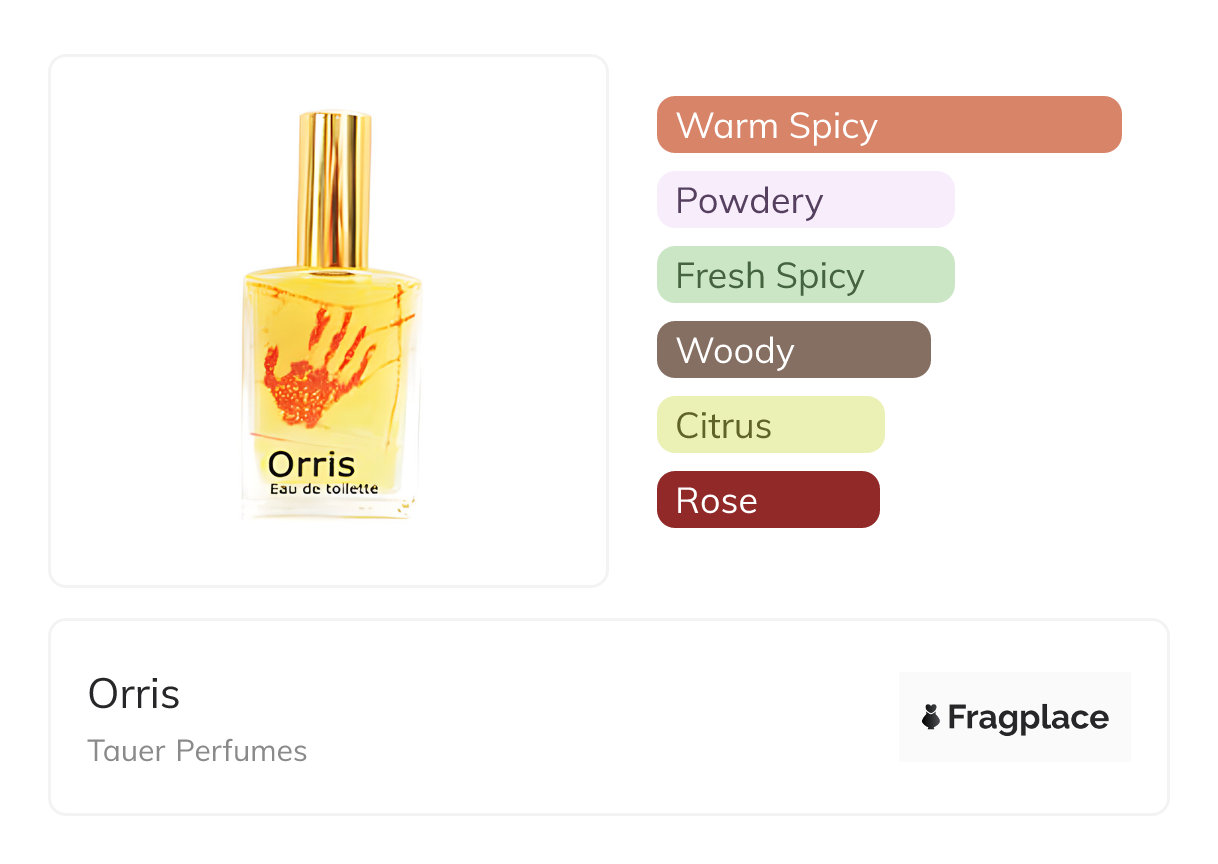The width and height of the screenshot is (1218, 864).
Task: Open the Tauer Perfumes brand link
Action: click(x=197, y=751)
